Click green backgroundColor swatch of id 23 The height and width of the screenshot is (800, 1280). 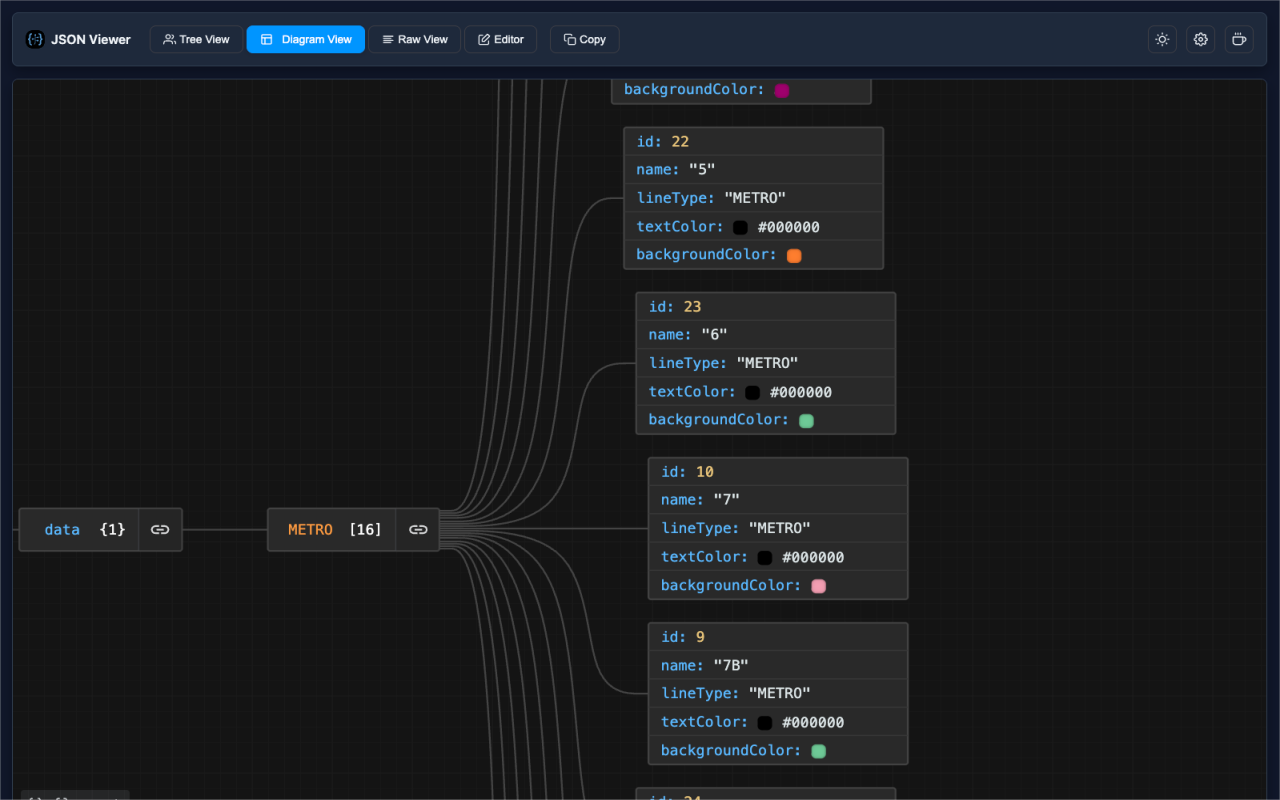point(806,420)
